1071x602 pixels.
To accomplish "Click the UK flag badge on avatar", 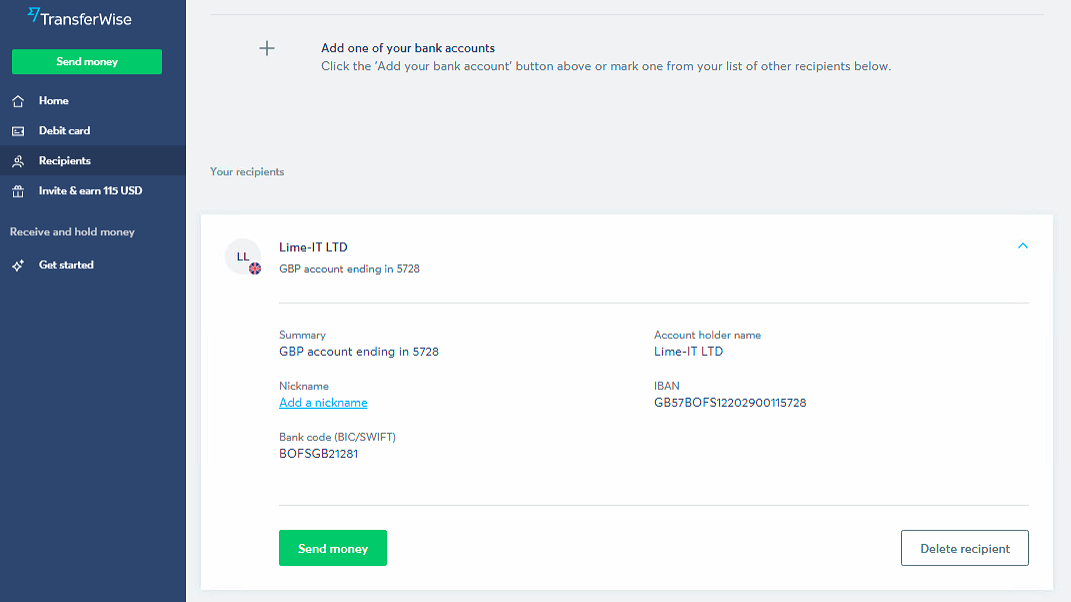I will (255, 269).
